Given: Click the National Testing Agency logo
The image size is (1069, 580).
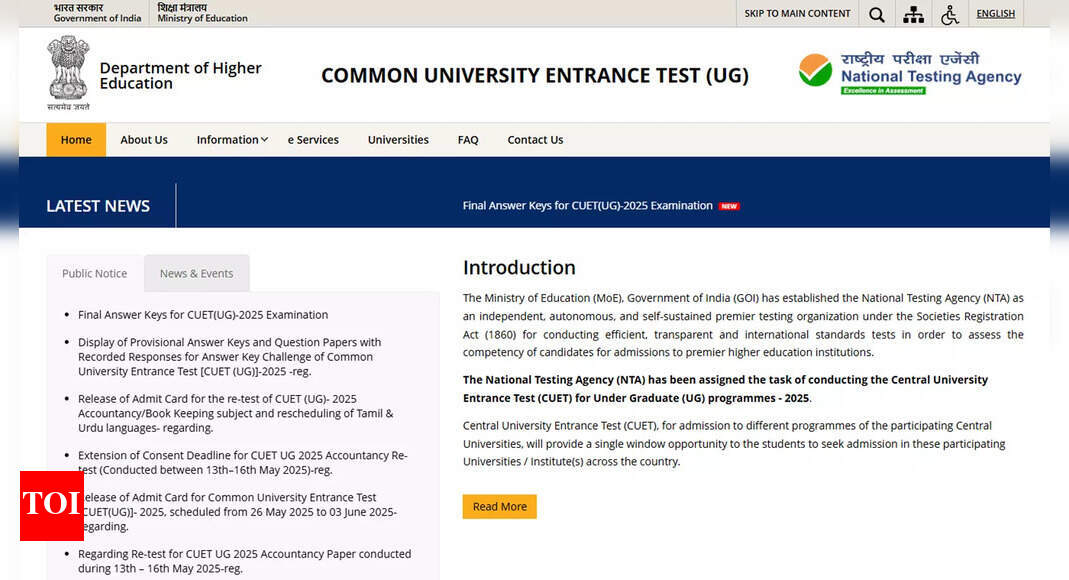Looking at the screenshot, I should click(x=909, y=73).
